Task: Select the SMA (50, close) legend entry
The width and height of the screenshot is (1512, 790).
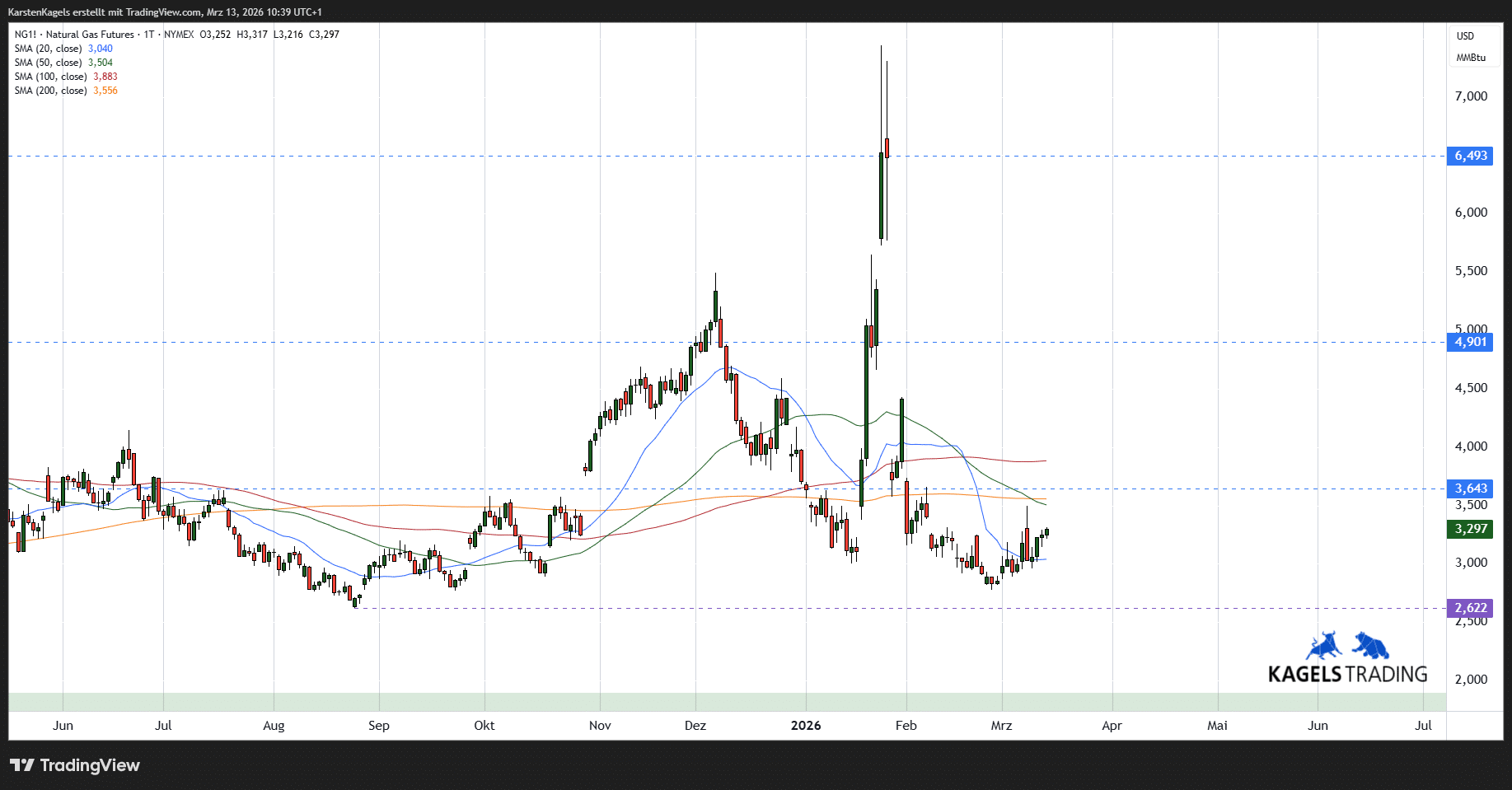Action: click(48, 63)
